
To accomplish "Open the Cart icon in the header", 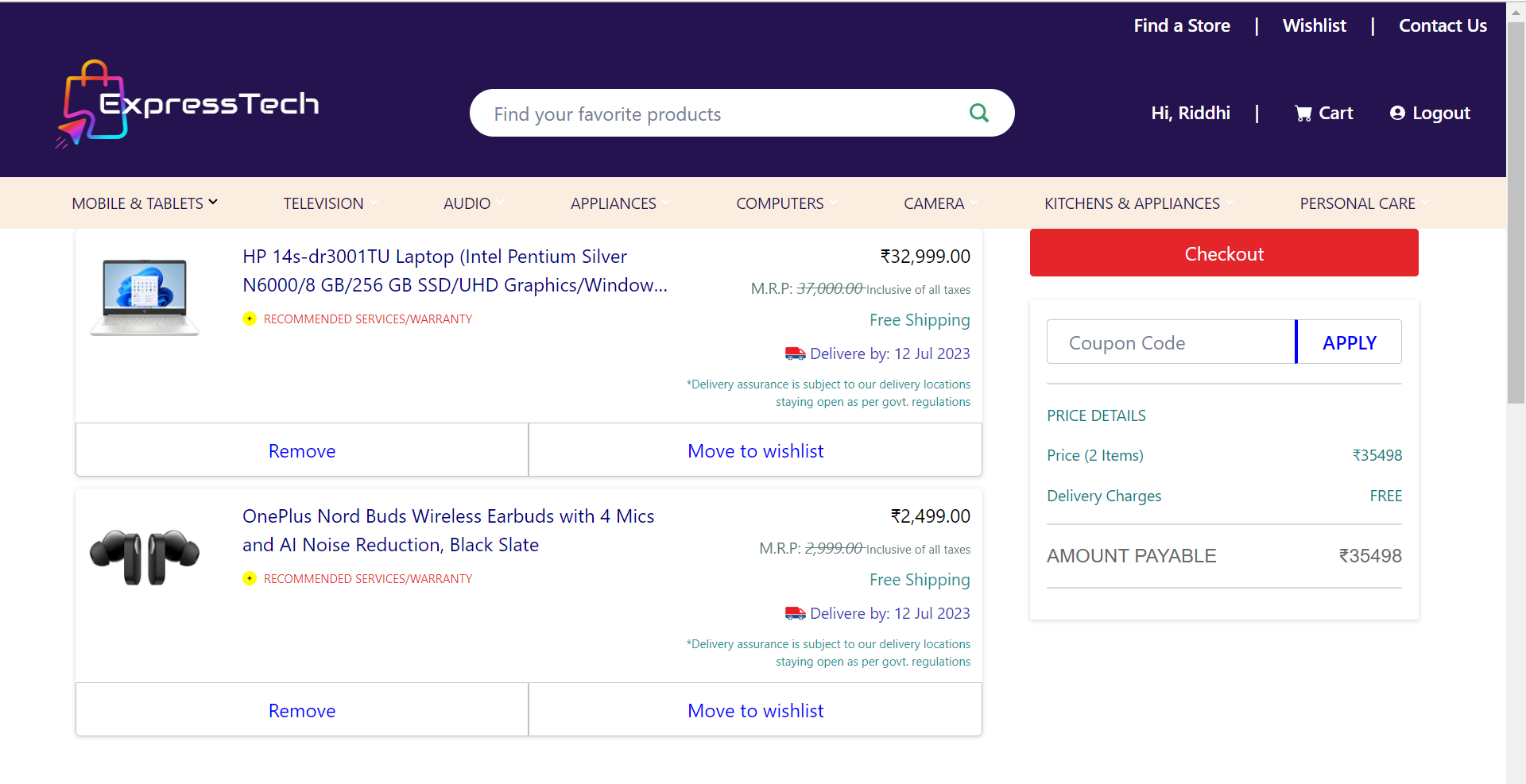I will point(1303,113).
